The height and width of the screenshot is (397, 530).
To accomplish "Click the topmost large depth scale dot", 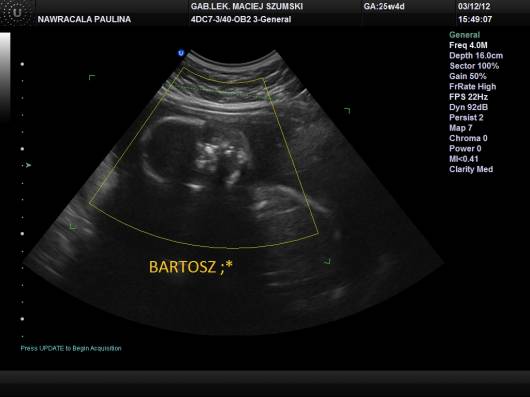I will (22, 64).
